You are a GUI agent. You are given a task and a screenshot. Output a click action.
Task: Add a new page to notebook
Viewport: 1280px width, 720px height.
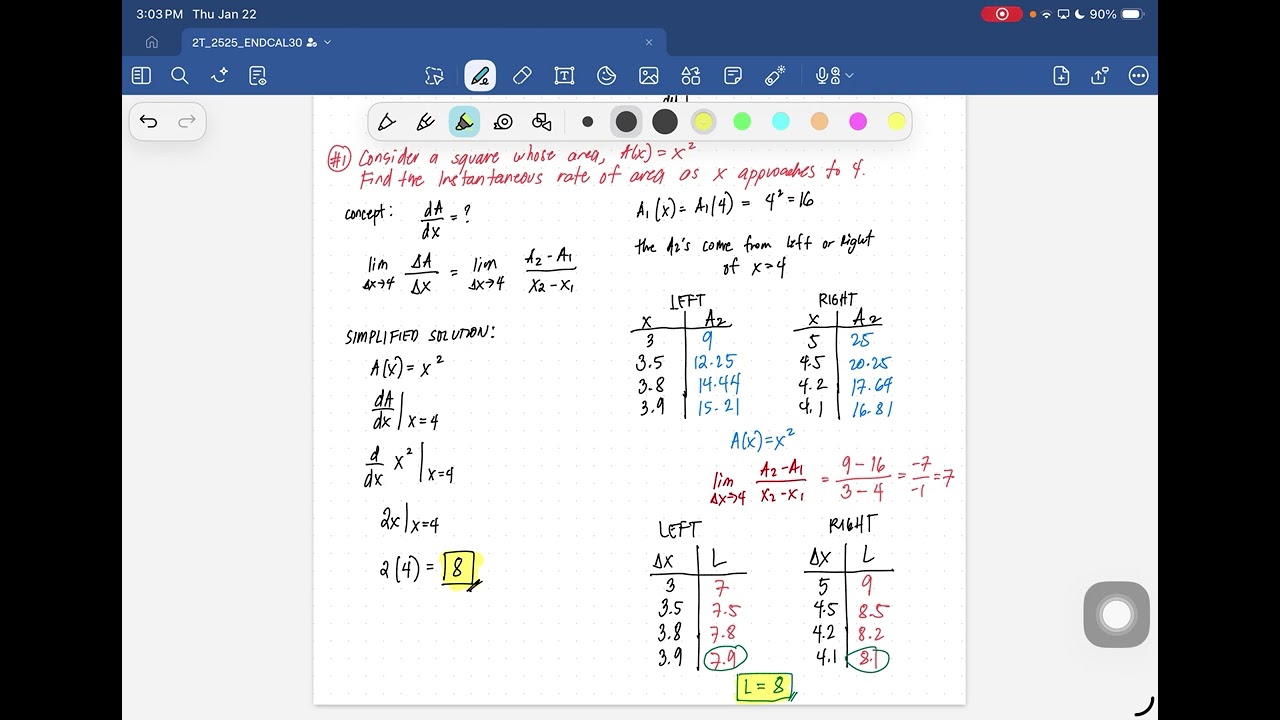[1061, 76]
